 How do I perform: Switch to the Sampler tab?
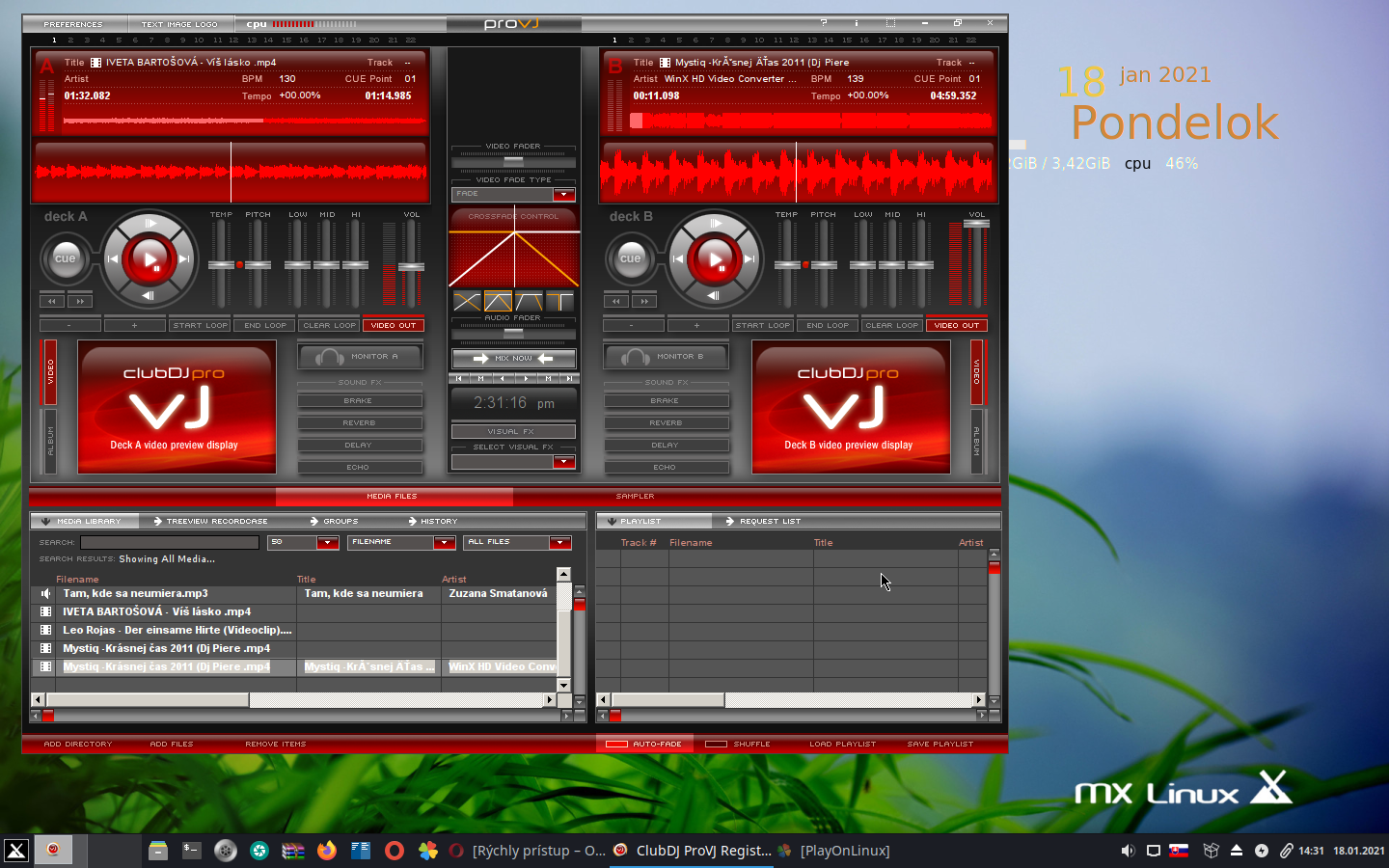coord(636,497)
